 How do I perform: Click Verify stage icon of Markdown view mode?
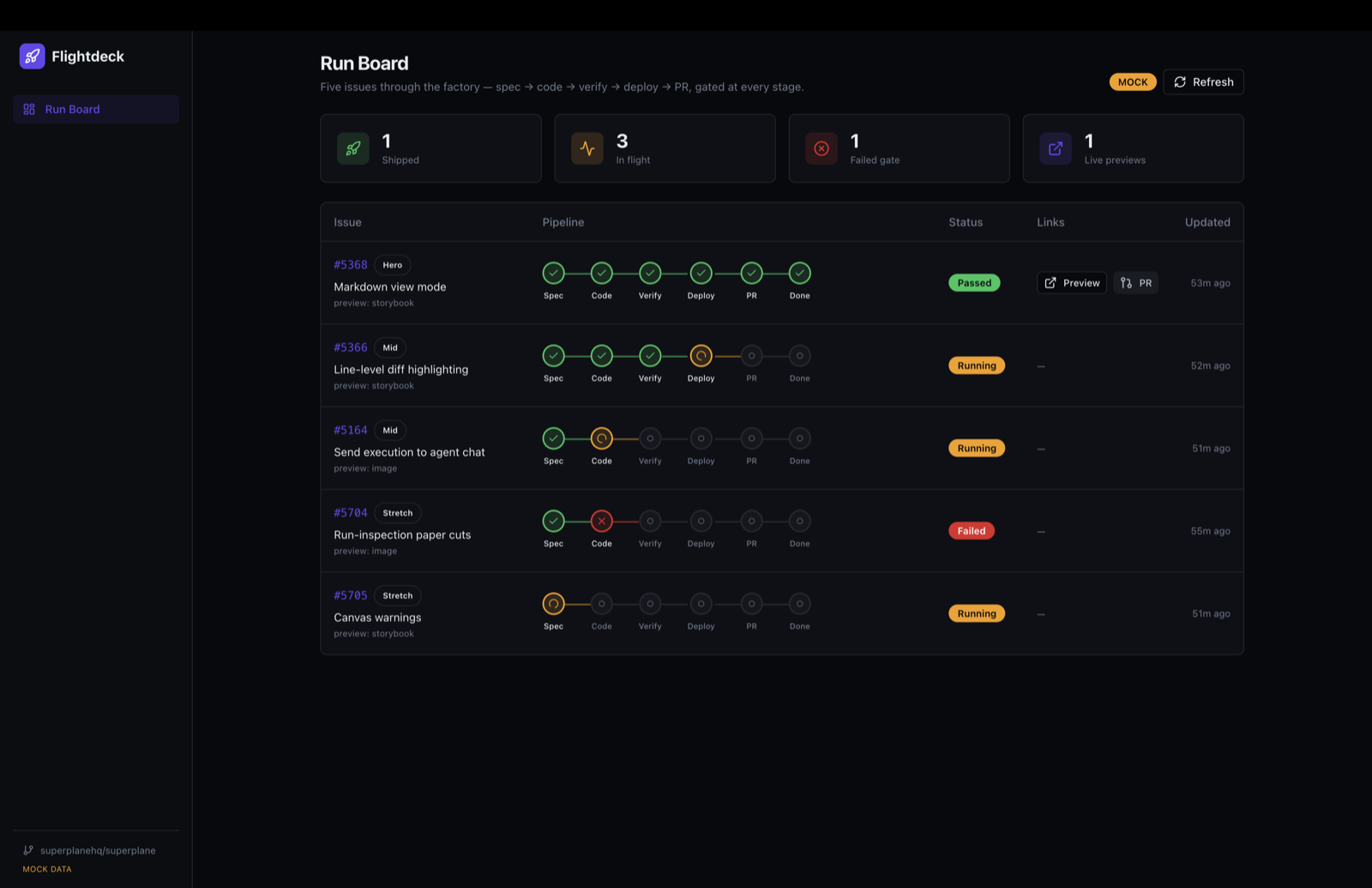[650, 273]
